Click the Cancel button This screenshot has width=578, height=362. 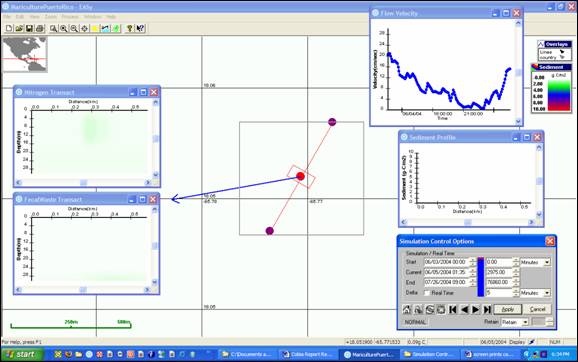pyautogui.click(x=537, y=309)
